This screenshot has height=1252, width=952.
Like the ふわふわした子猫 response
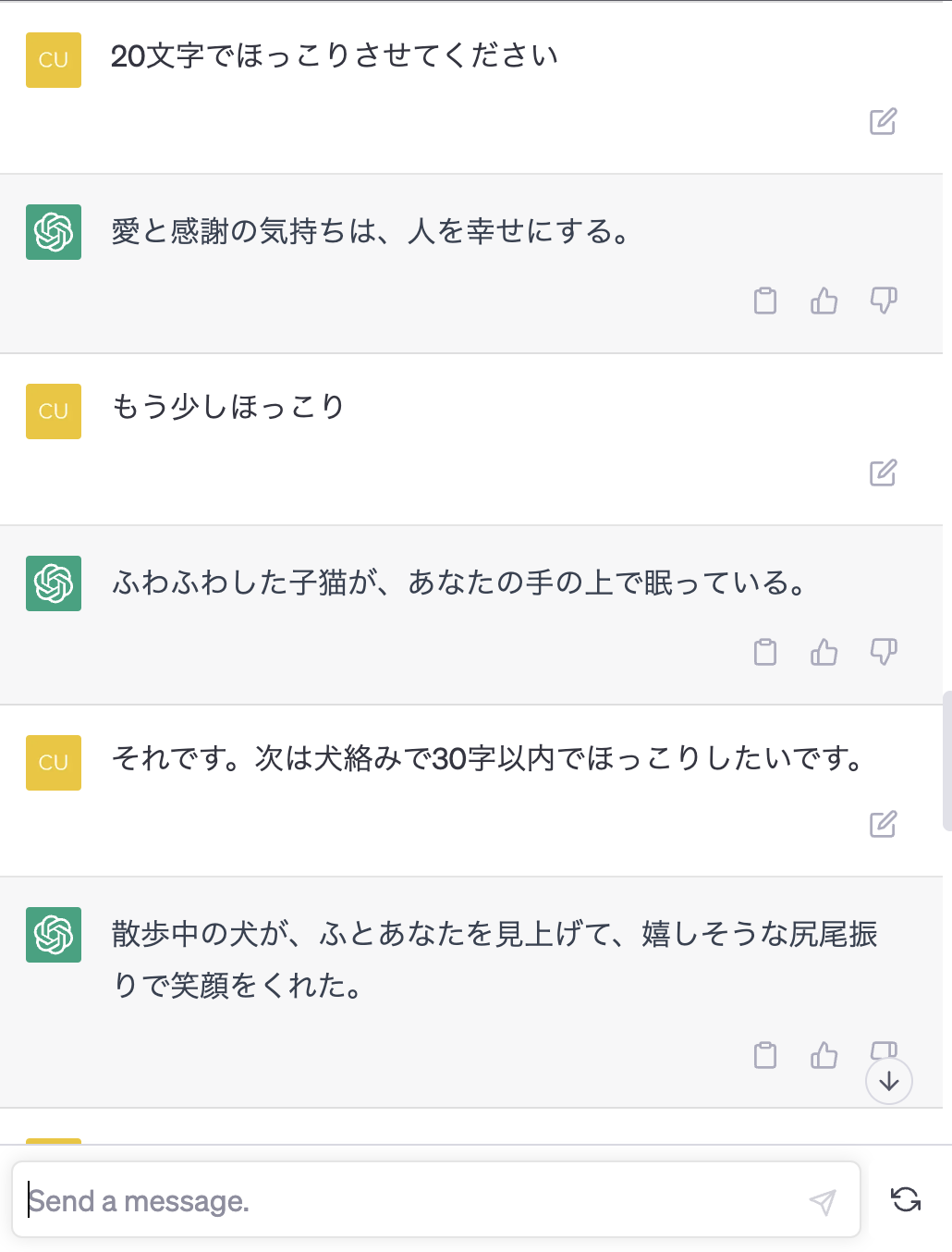tap(824, 652)
